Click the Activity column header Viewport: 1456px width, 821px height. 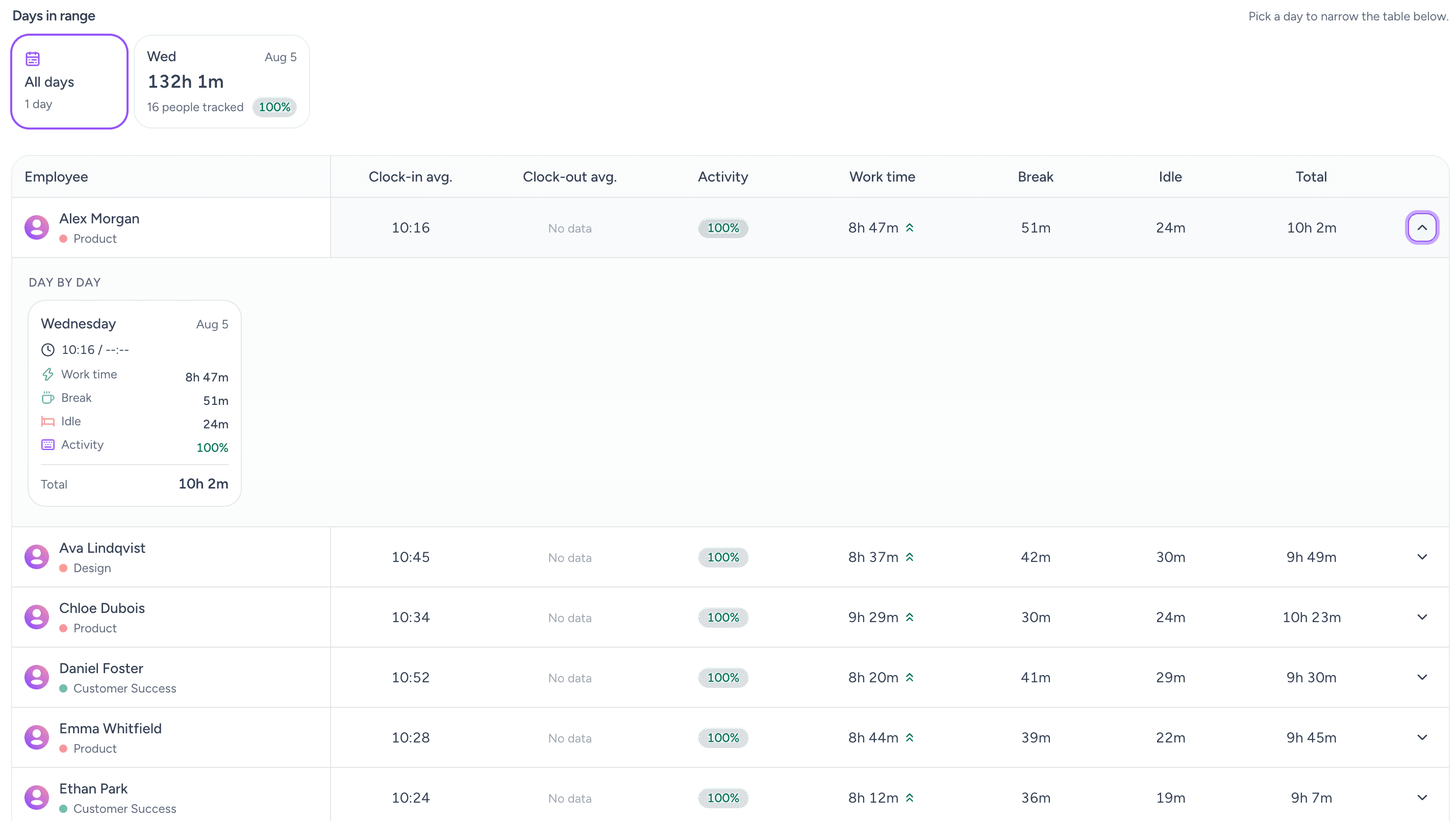(723, 177)
